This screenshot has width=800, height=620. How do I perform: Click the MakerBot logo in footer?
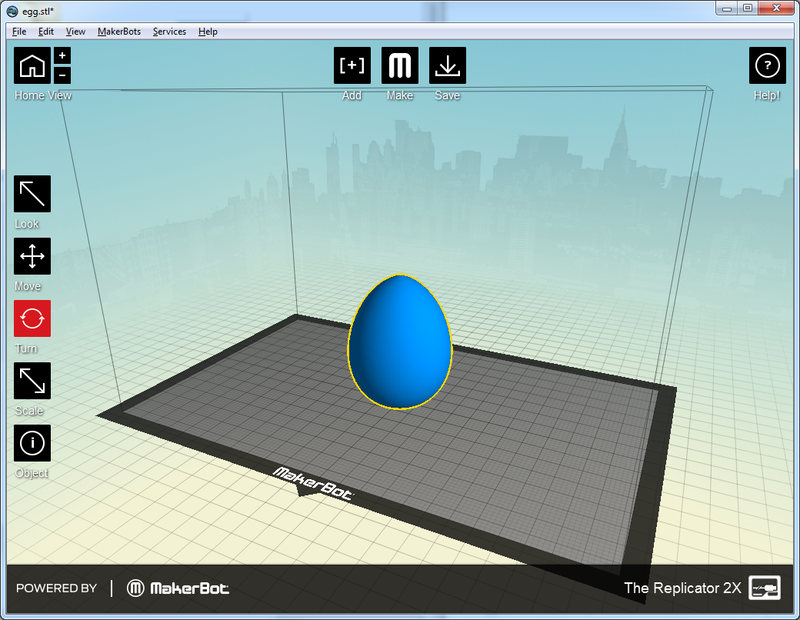pyautogui.click(x=178, y=588)
